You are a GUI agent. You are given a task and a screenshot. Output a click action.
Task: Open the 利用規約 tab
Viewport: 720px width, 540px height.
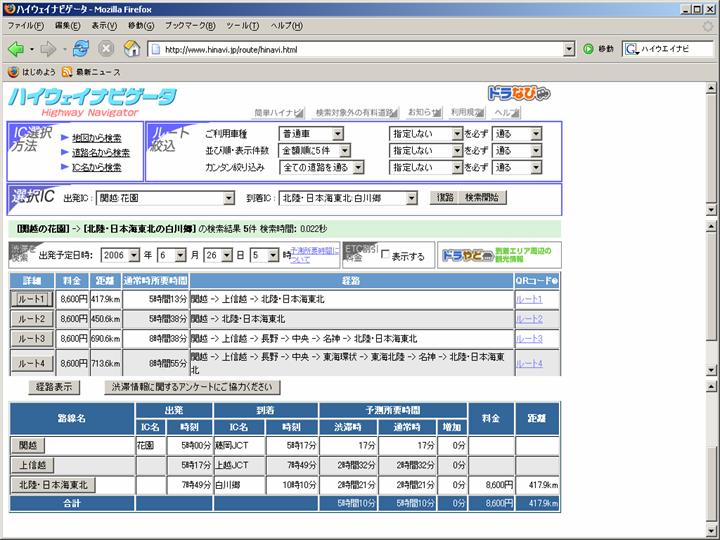coord(467,112)
